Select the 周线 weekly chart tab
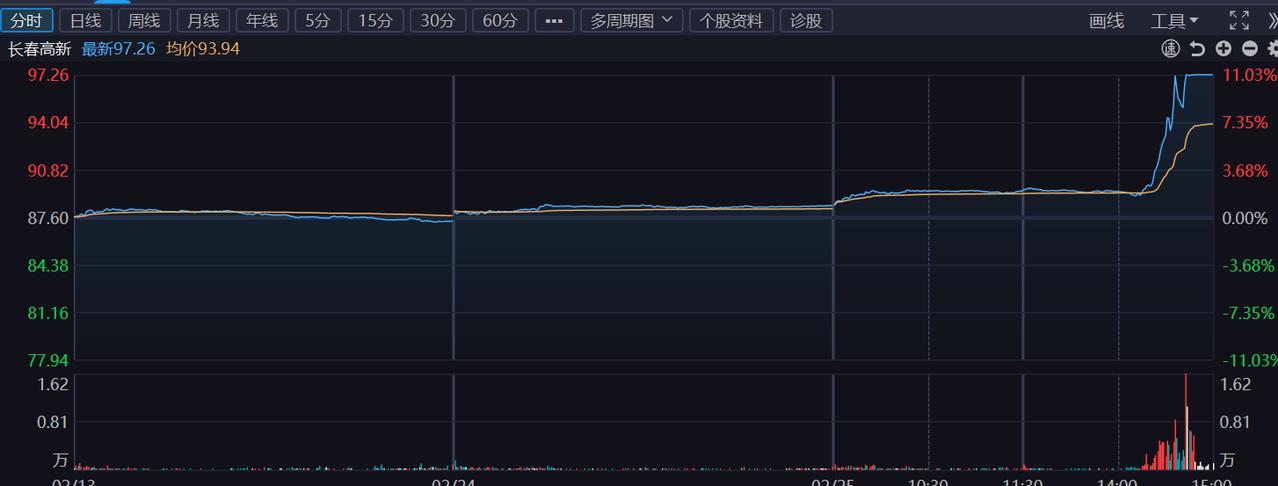Screen dimensions: 1278x486 point(145,20)
